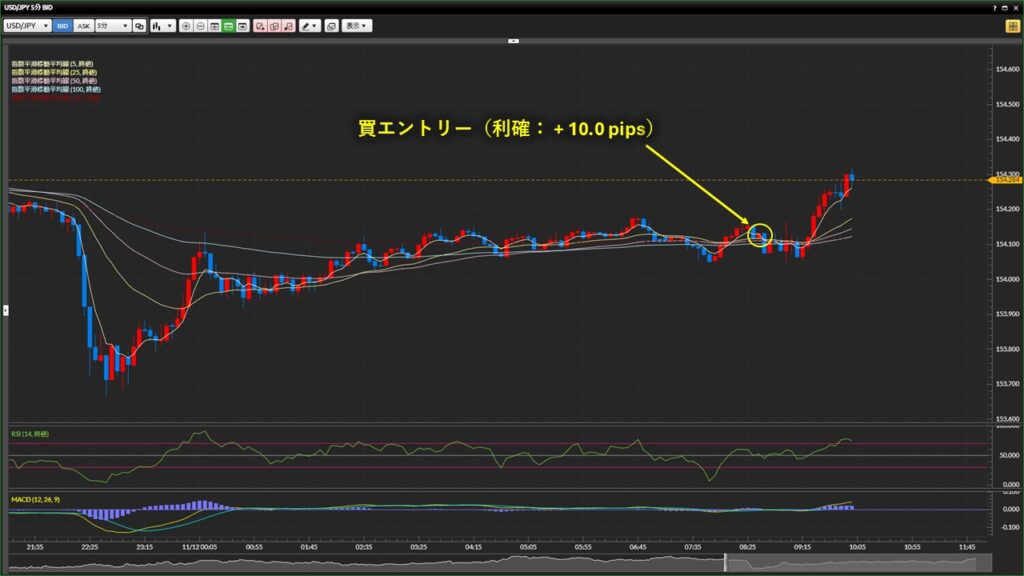Open the 表示 display menu
Viewport: 1024px width, 576px height.
point(356,25)
